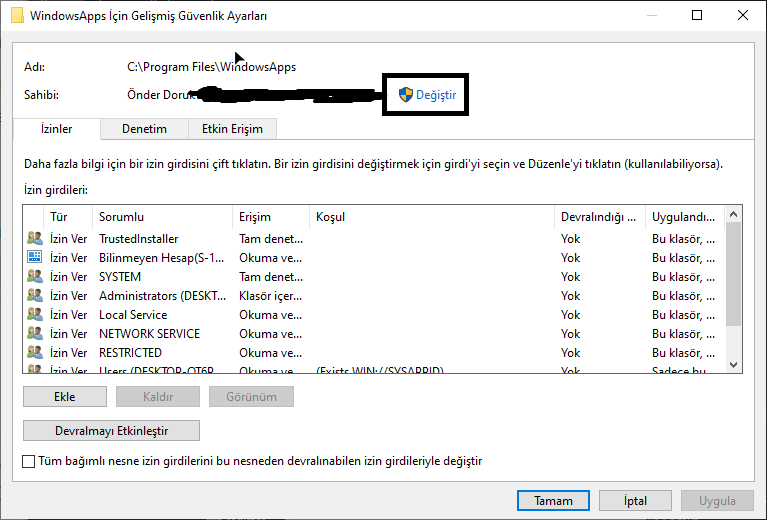This screenshot has height=520, width=767.
Task: Click the folder icon in title bar
Action: (x=17, y=16)
